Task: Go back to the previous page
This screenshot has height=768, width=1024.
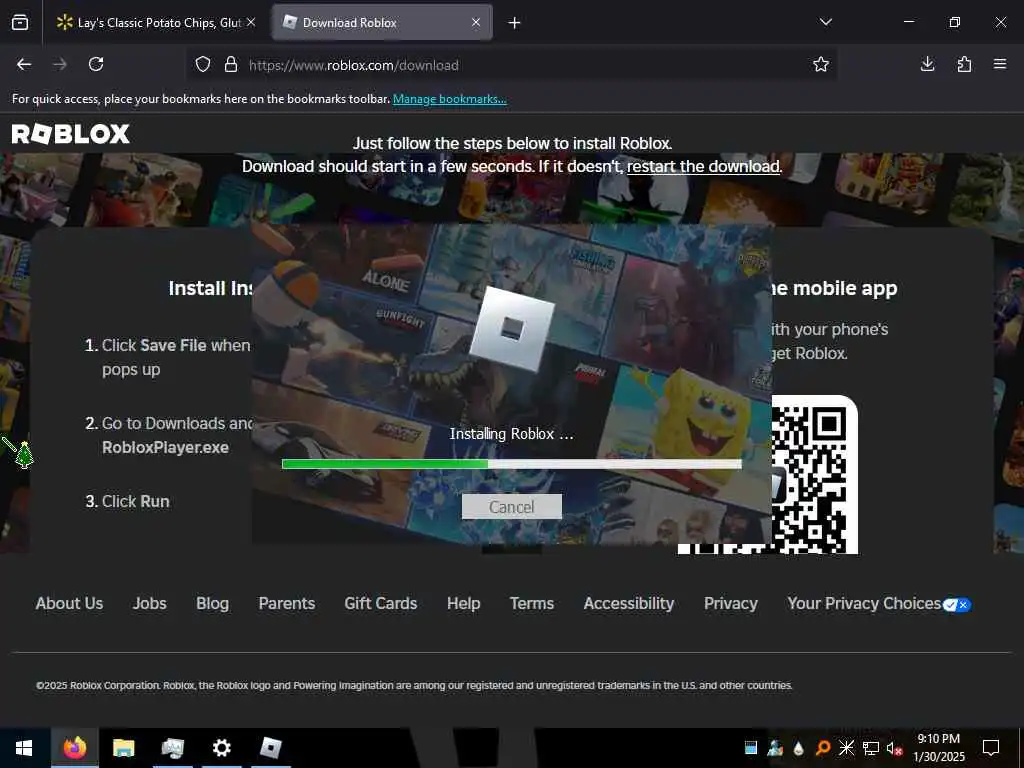Action: 24,64
